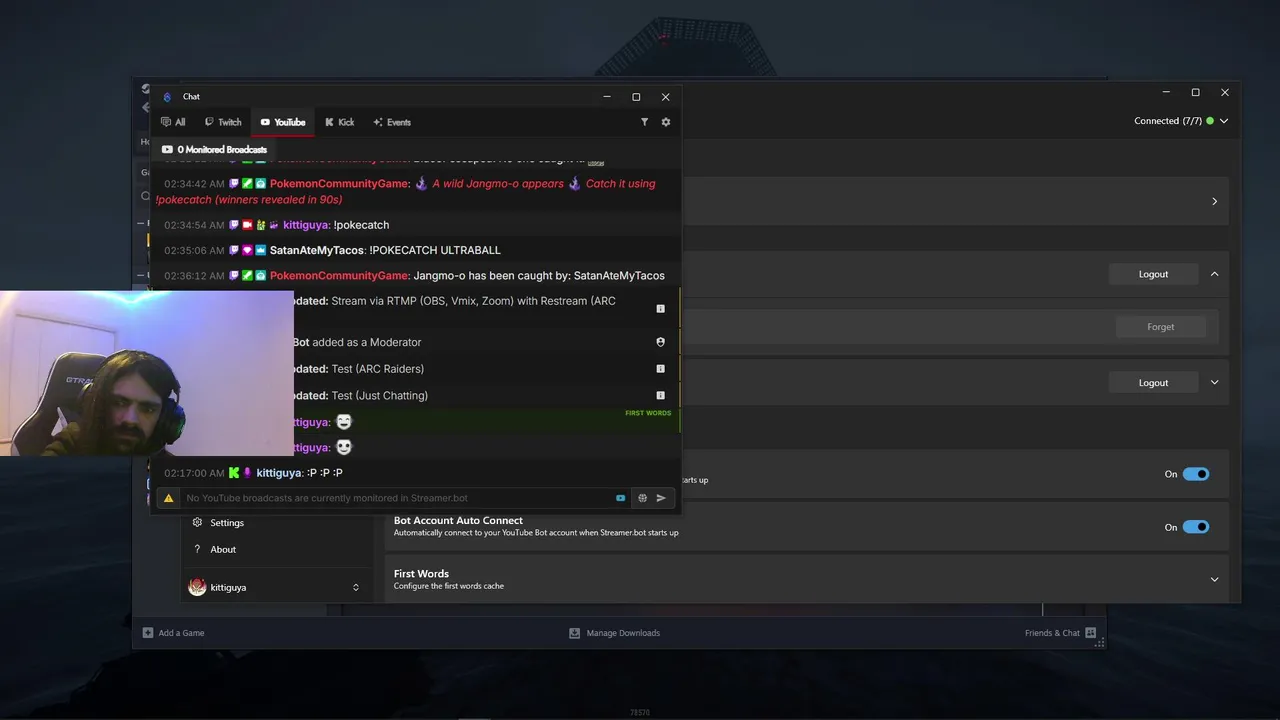Open Settings in the sidebar

(227, 523)
